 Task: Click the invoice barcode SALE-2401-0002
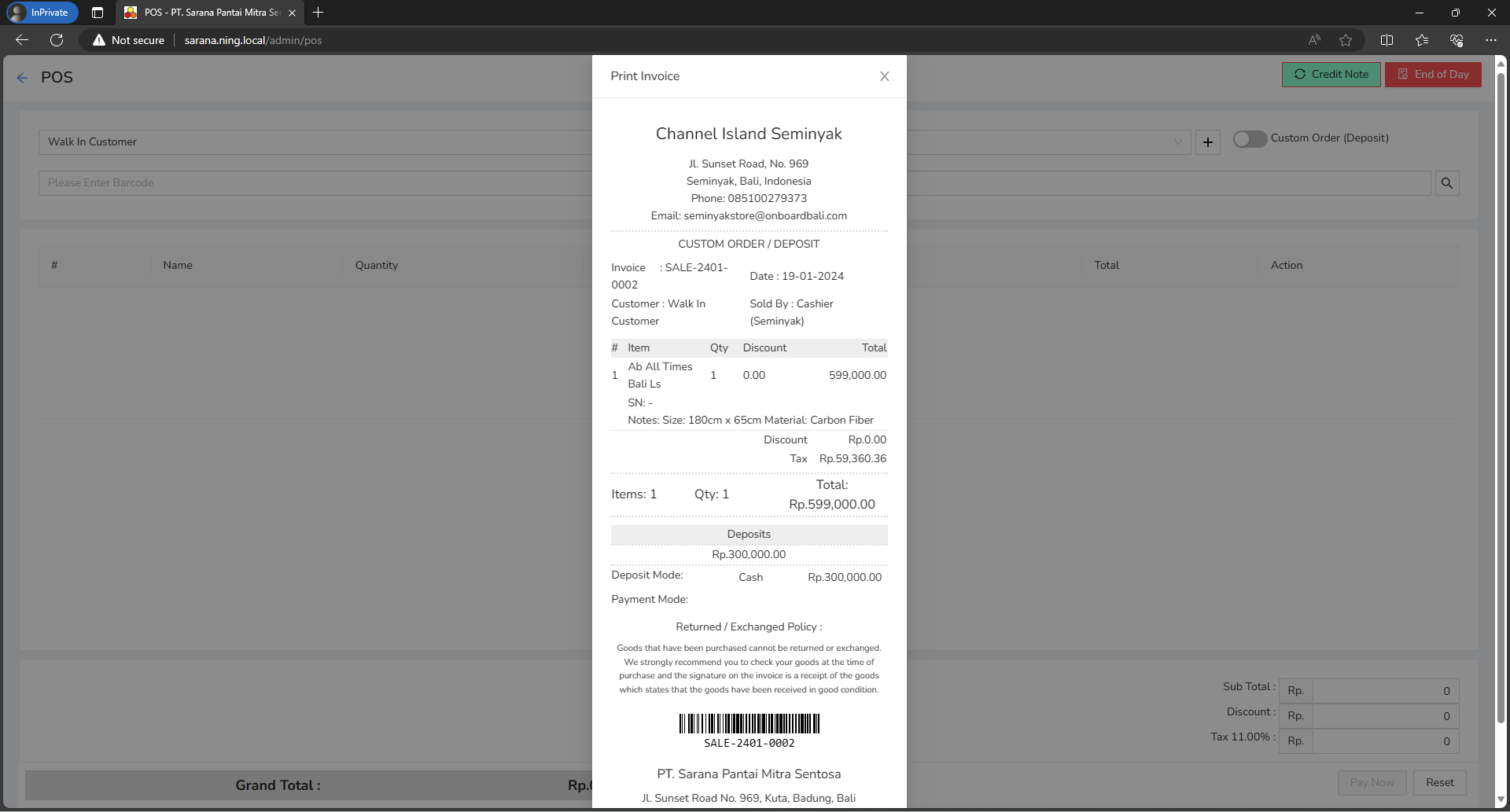tap(749, 730)
